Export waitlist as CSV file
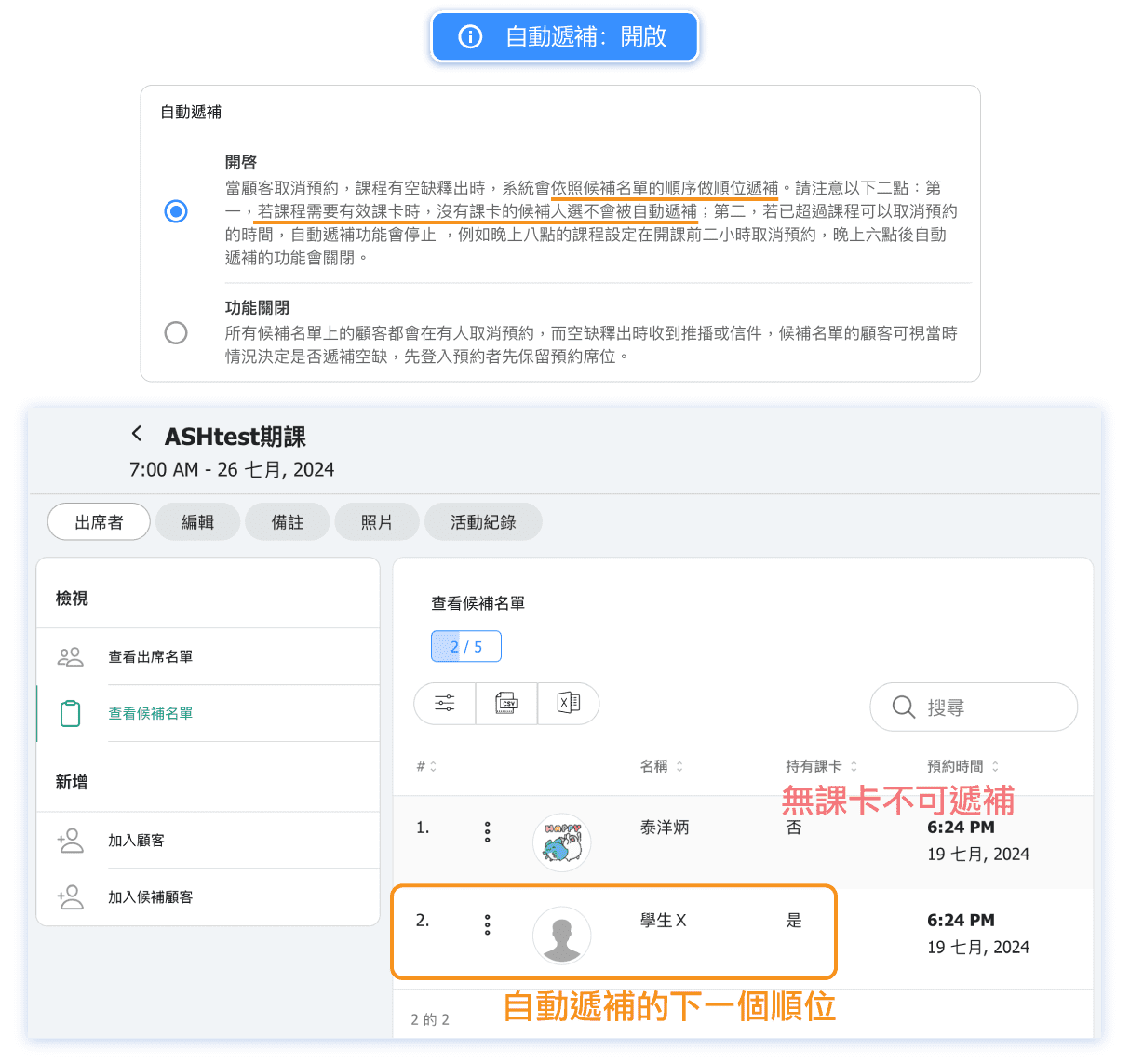Viewport: 1130px width, 1064px height. tap(506, 704)
